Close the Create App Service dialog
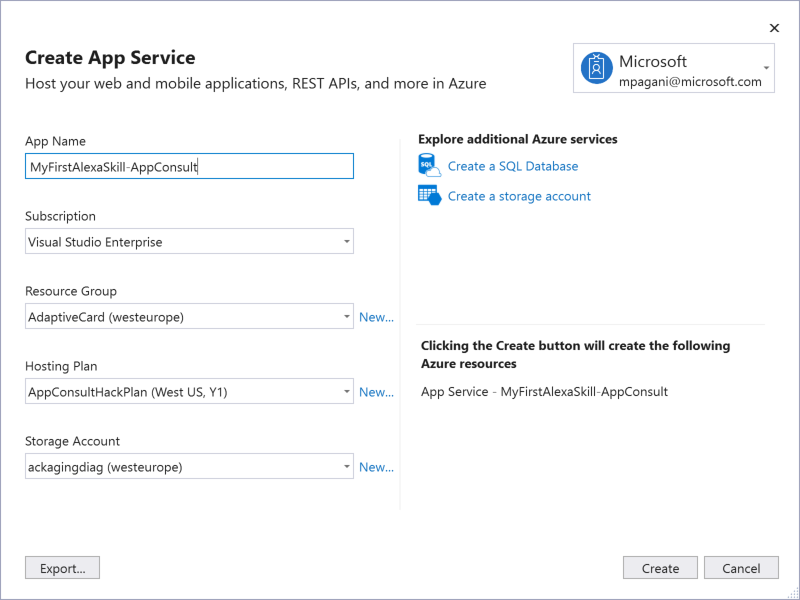Screen dimensions: 800x600 tap(774, 28)
